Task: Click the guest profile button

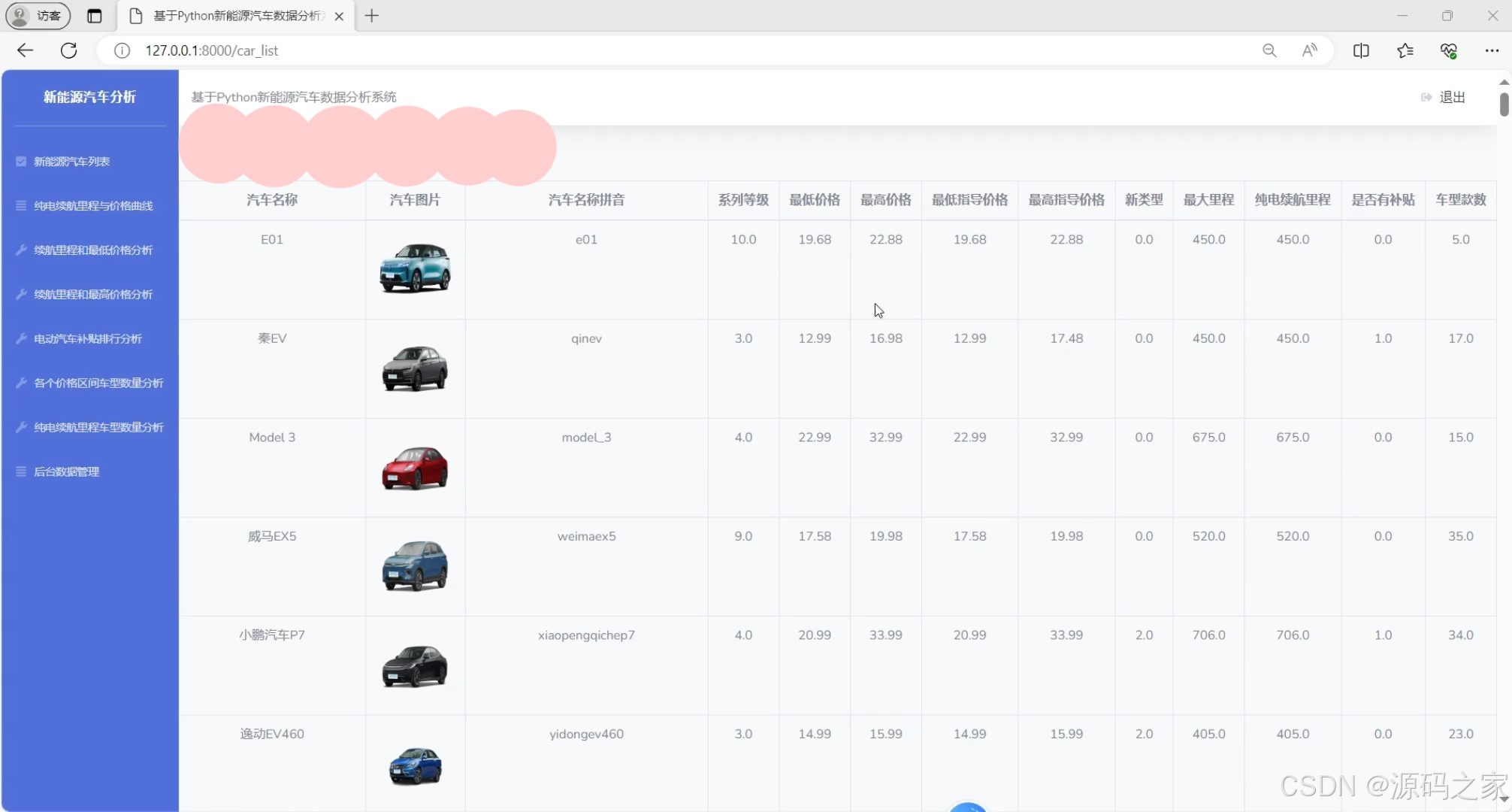Action: (38, 16)
